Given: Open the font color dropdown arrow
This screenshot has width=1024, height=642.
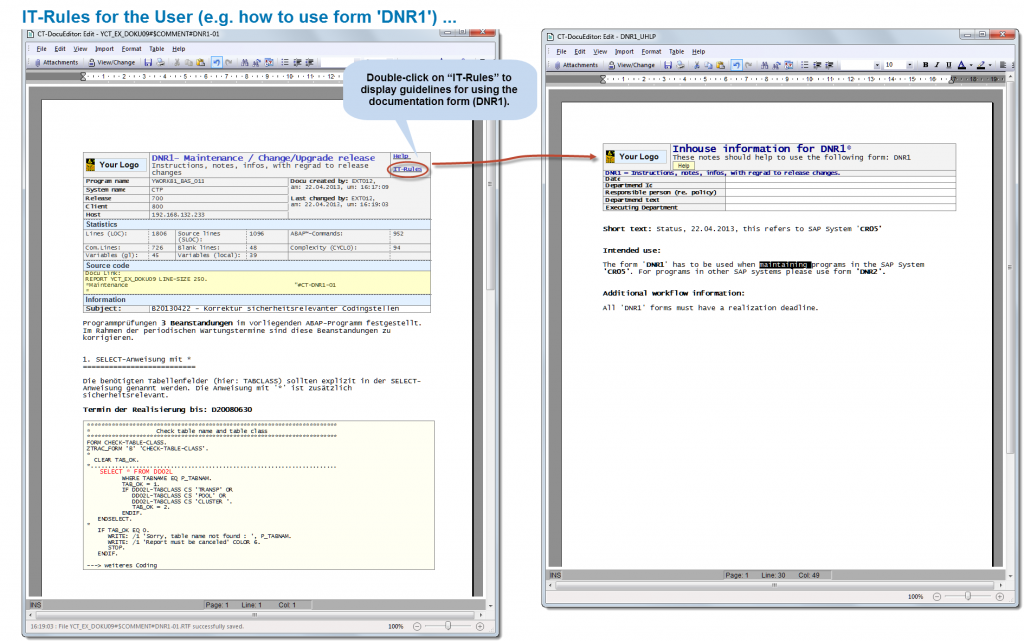Looking at the screenshot, I should pos(970,65).
